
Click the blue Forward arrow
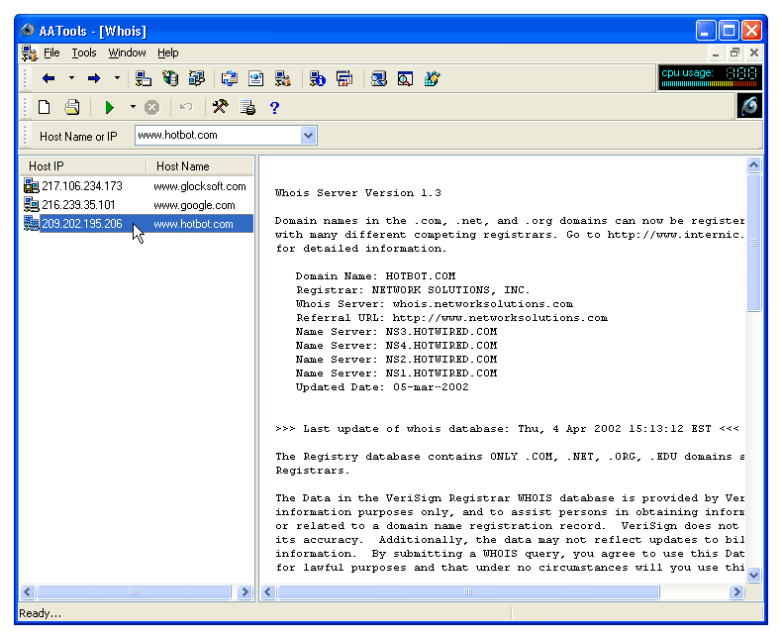tap(94, 78)
